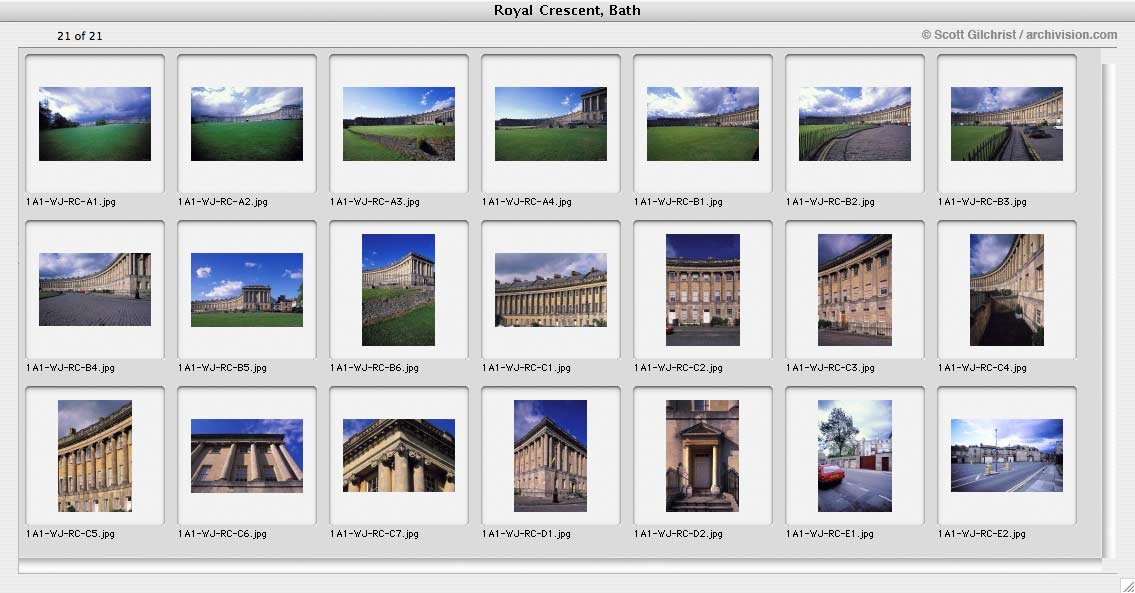Open the 1A1-WJ-RC-A4.jpg thumbnail
The image size is (1135, 593).
pyautogui.click(x=551, y=124)
